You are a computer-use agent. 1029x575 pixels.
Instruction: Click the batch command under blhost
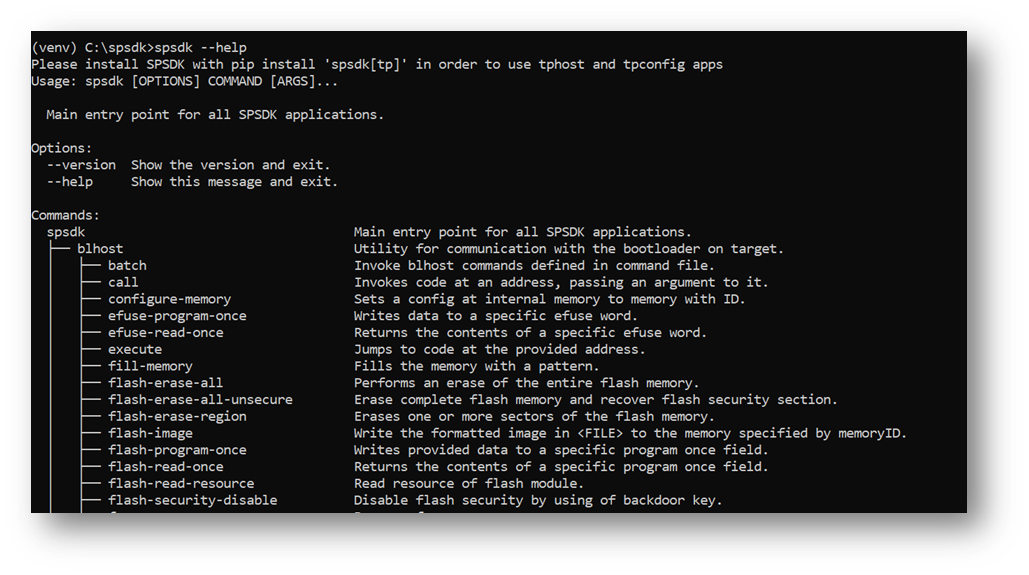click(x=127, y=266)
